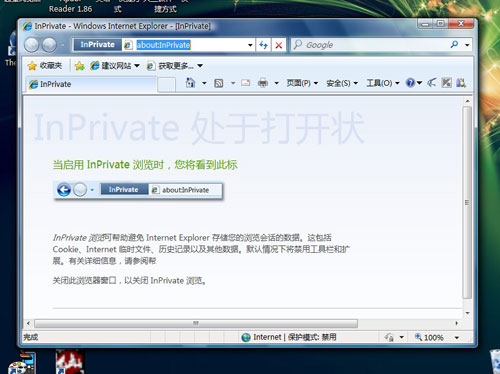Click the RSS feeds icon
The height and width of the screenshot is (374, 500).
click(219, 83)
